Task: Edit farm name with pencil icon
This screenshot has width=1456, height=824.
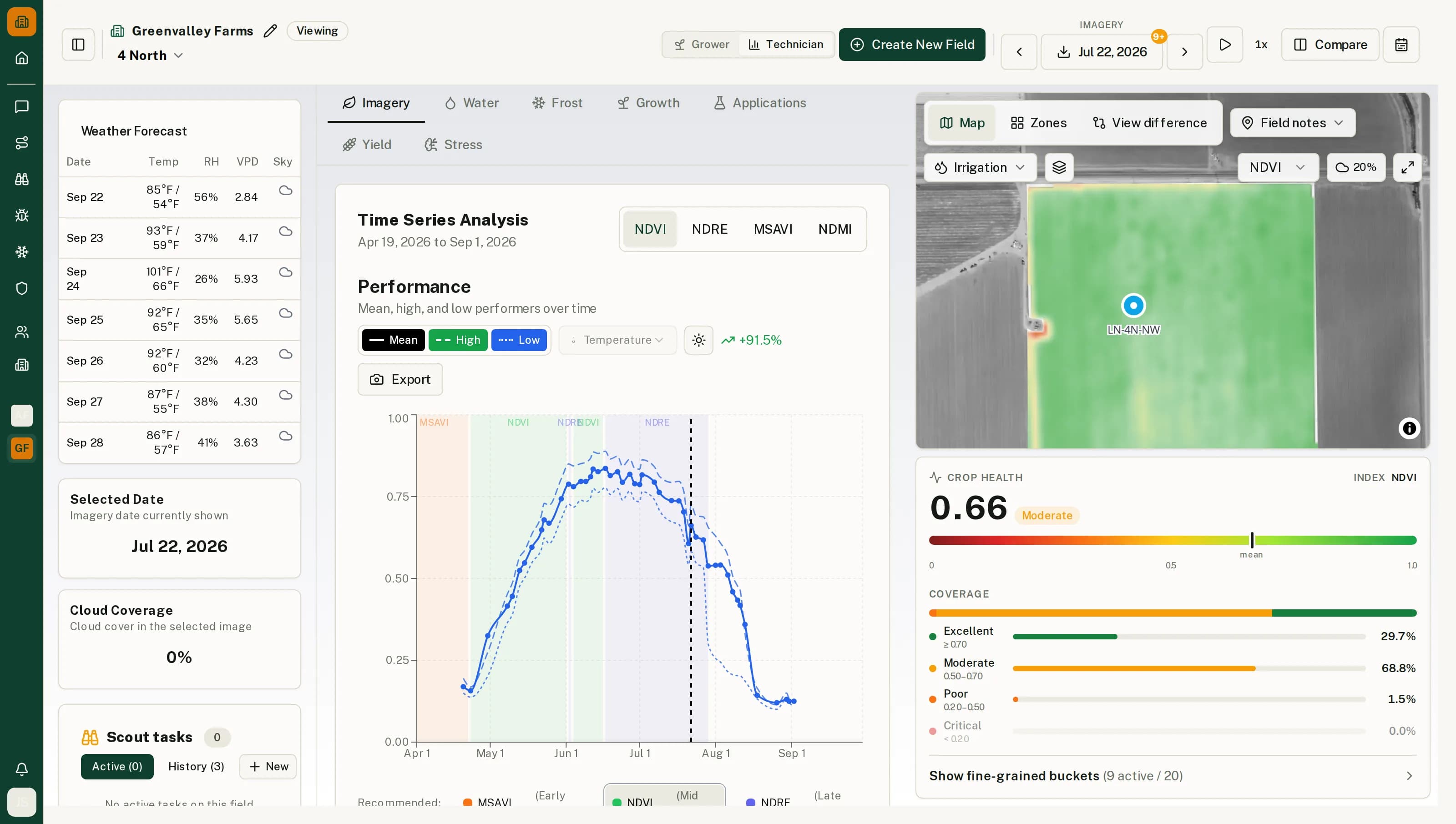Action: 271,30
